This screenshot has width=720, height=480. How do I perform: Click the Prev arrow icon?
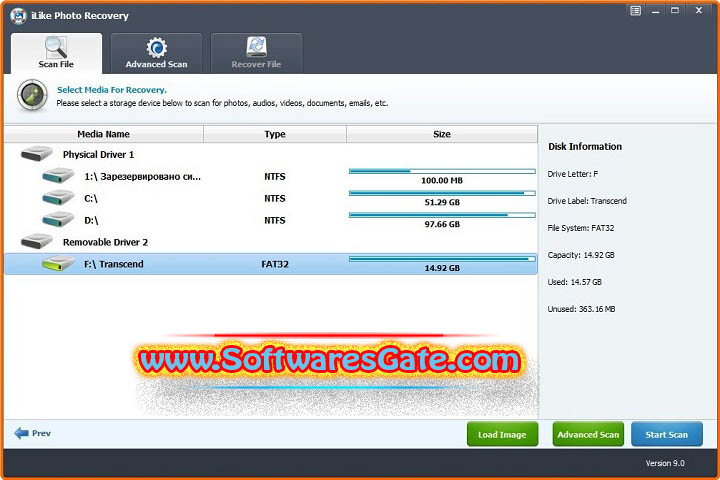[x=21, y=433]
